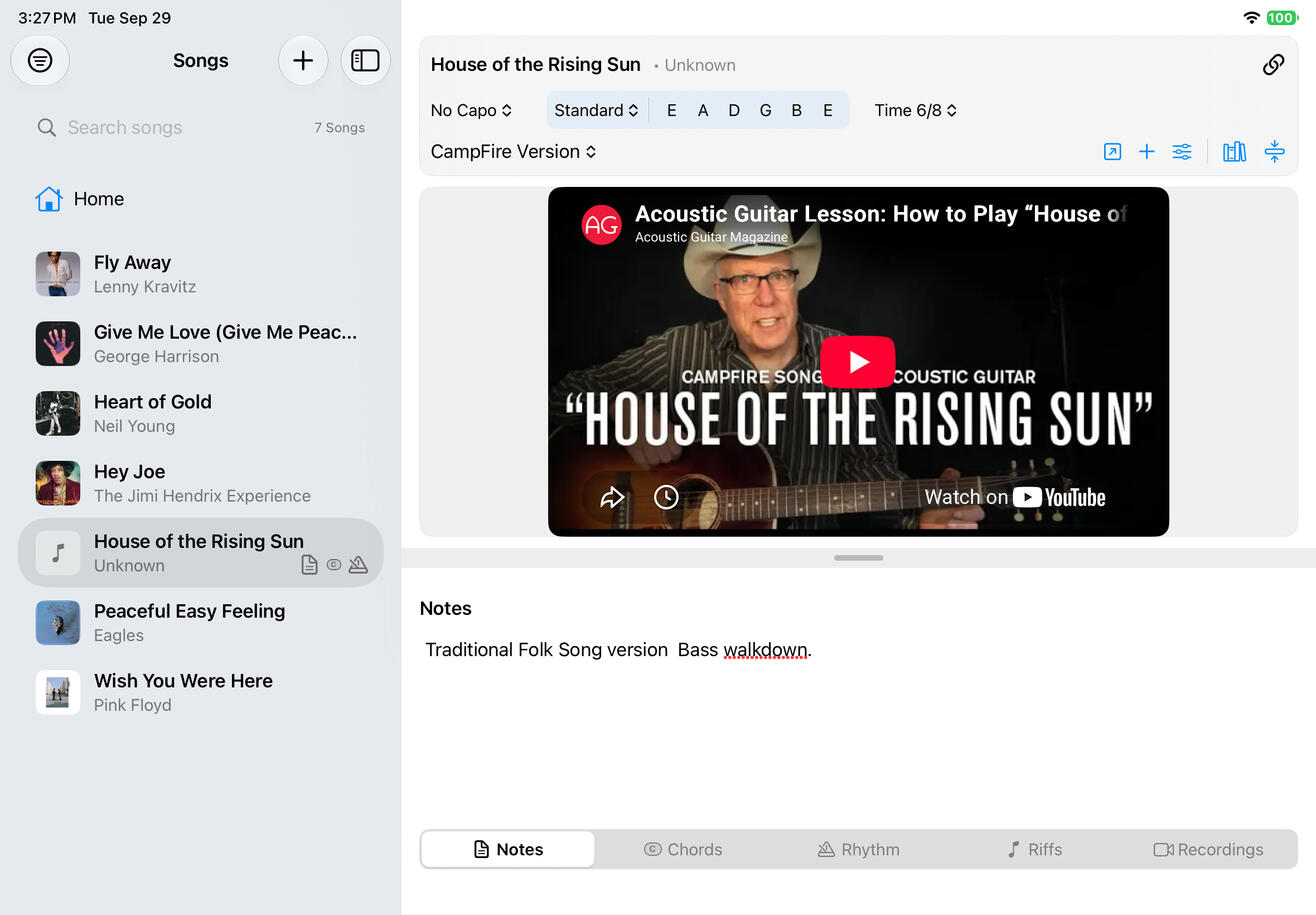Click the video share arrow icon
The width and height of the screenshot is (1316, 915).
click(x=612, y=497)
